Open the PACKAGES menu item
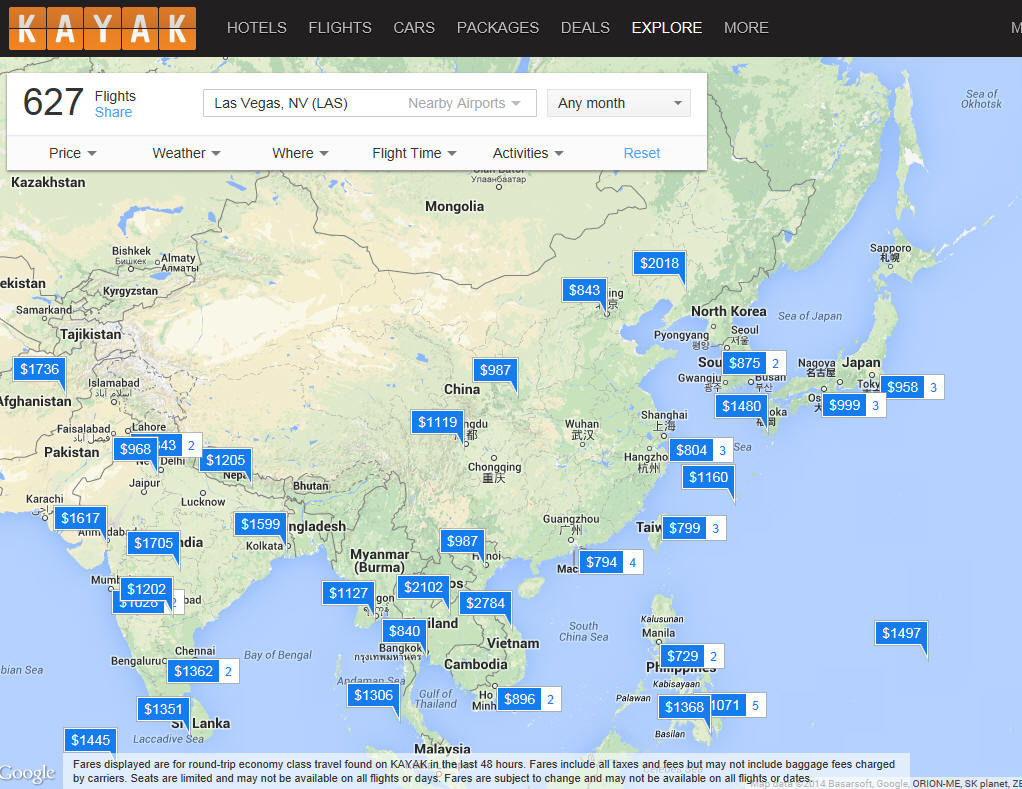This screenshot has height=789, width=1022. [498, 28]
